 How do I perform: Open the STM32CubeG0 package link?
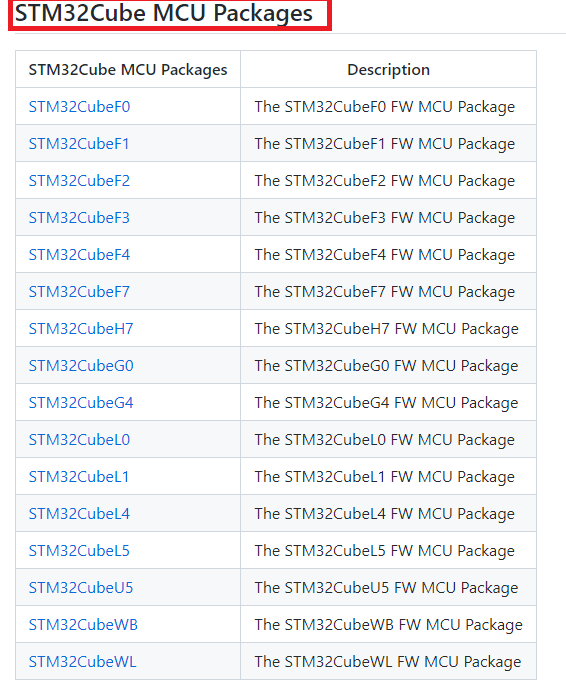pos(81,366)
